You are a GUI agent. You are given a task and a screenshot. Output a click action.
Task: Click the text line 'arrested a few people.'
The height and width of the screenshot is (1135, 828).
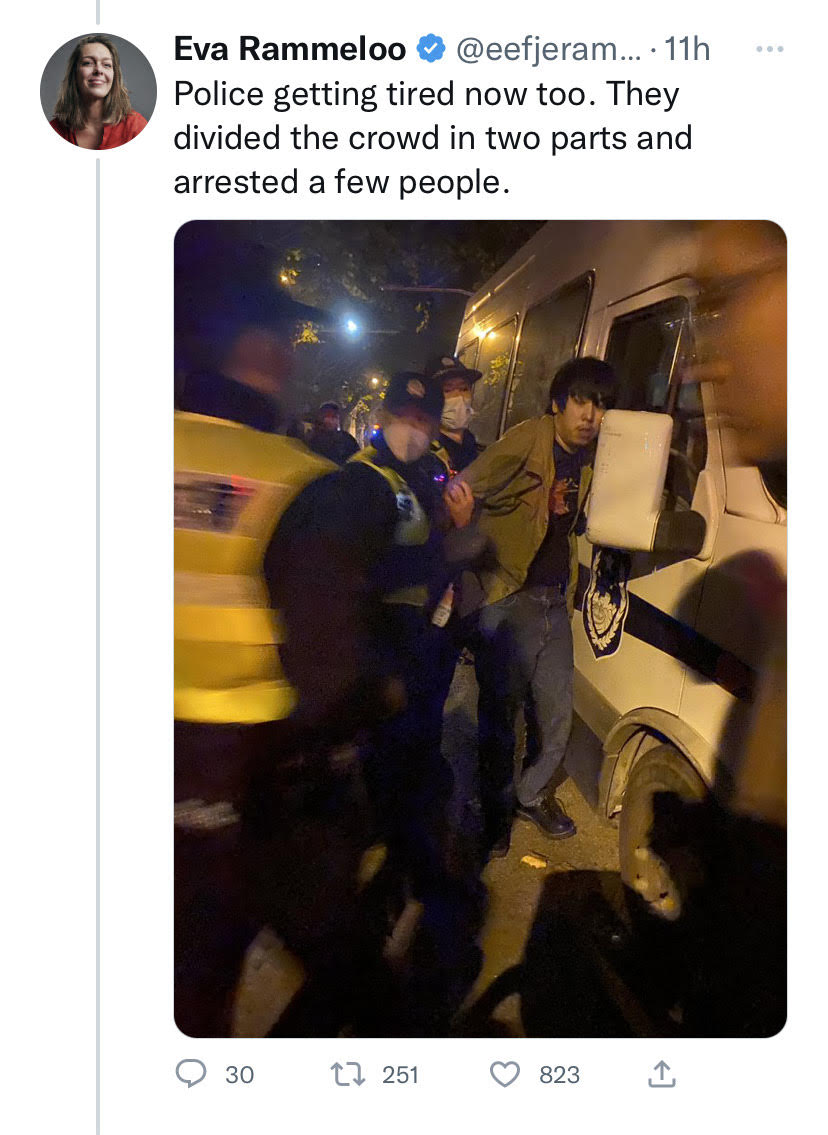(342, 182)
